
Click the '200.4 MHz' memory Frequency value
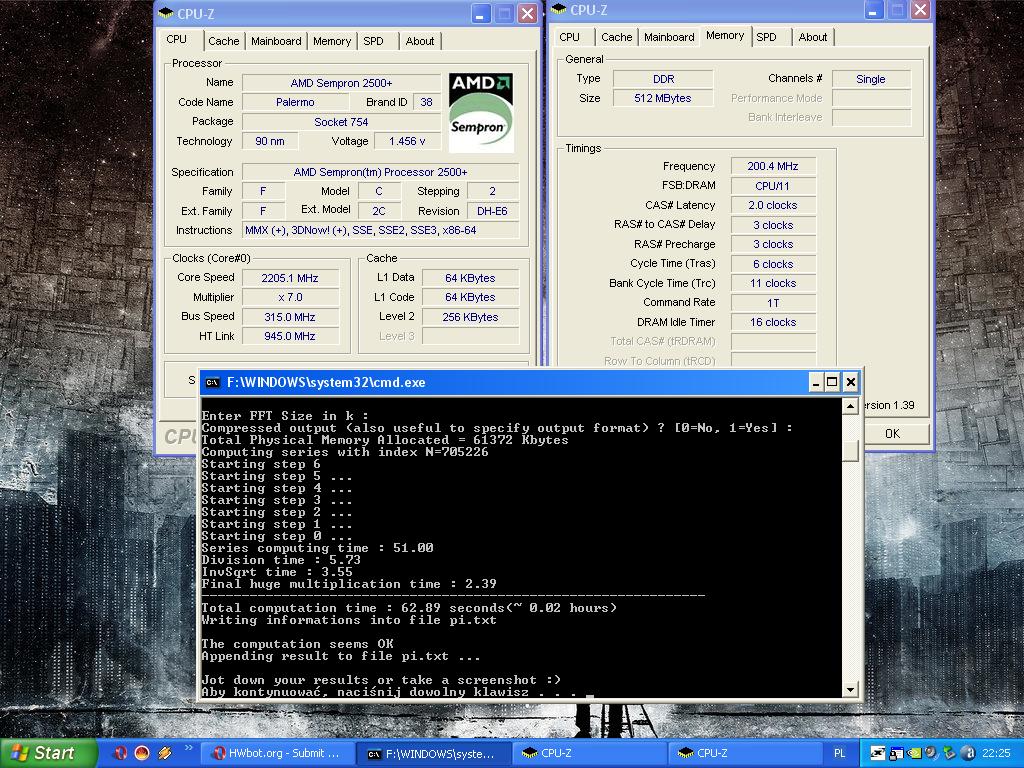coord(773,166)
